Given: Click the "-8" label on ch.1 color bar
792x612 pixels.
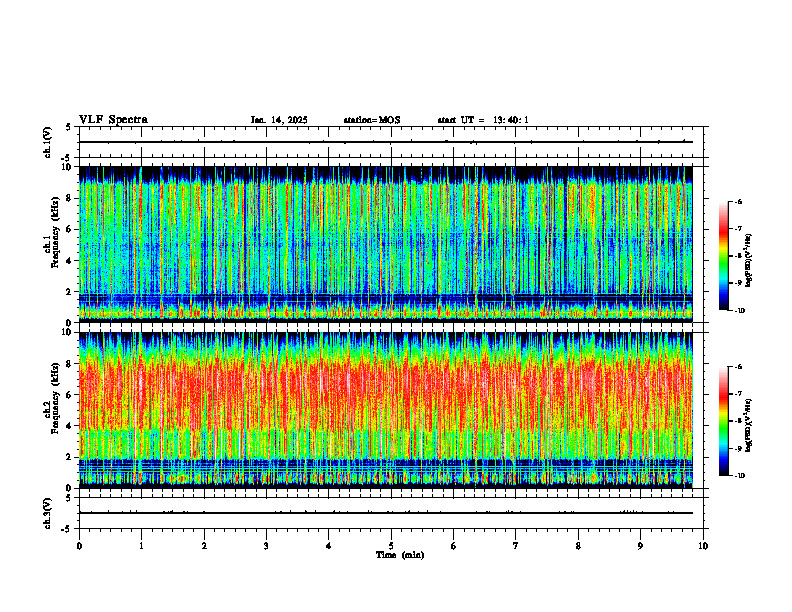Looking at the screenshot, I should click(738, 256).
